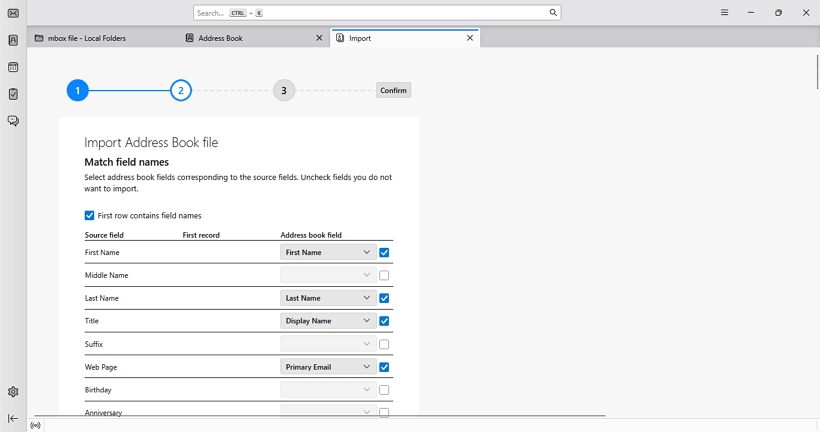The height and width of the screenshot is (432, 820).
Task: Jump to import step 3
Action: [284, 90]
